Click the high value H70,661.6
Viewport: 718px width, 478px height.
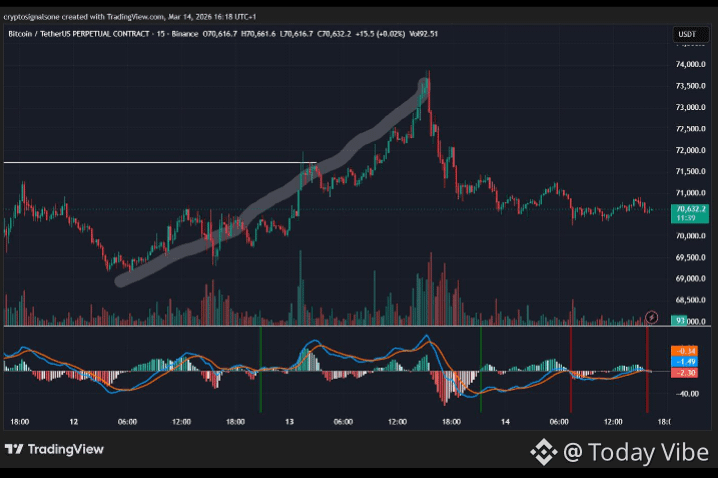(258, 34)
